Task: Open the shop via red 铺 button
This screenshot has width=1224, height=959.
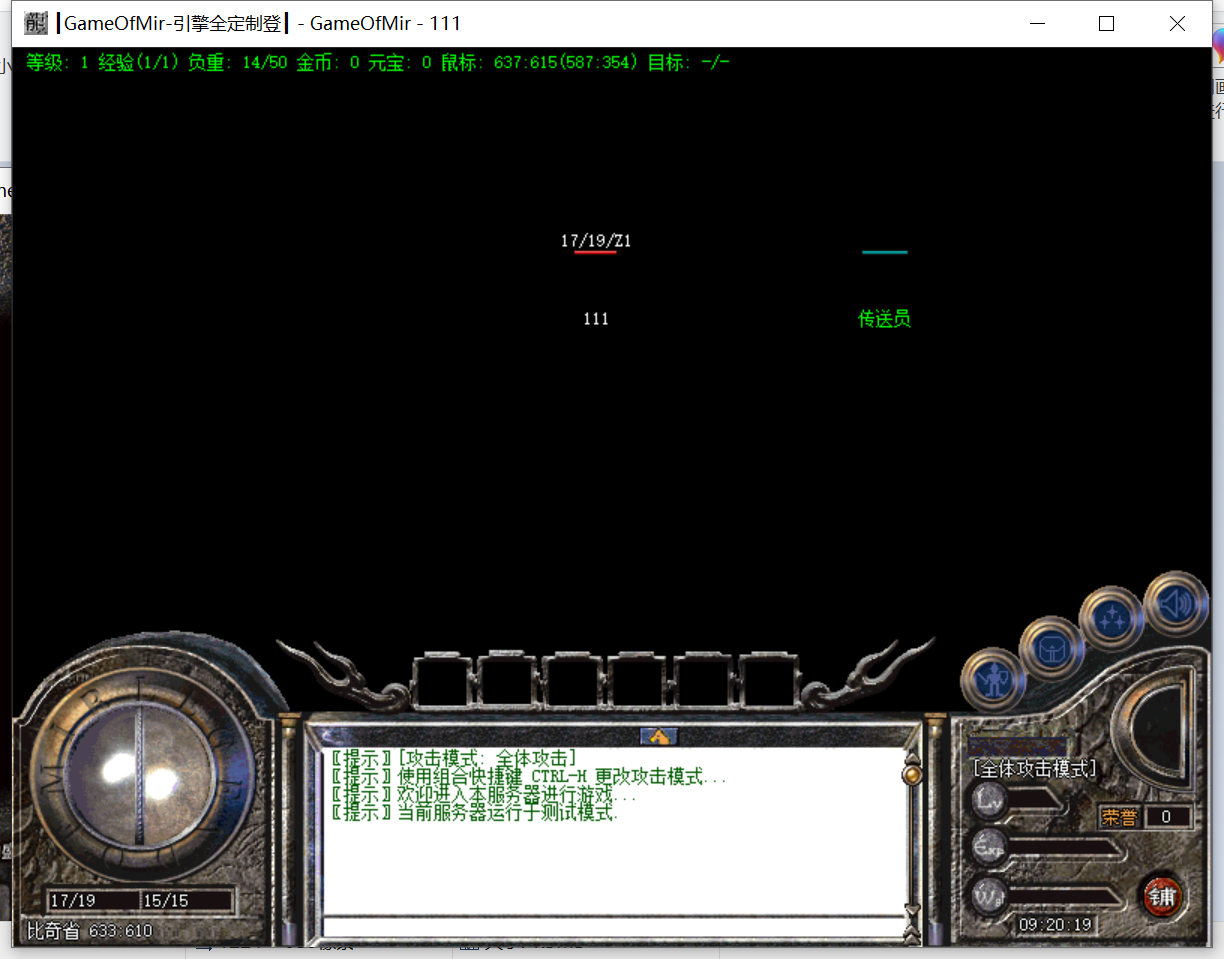Action: 1161,895
